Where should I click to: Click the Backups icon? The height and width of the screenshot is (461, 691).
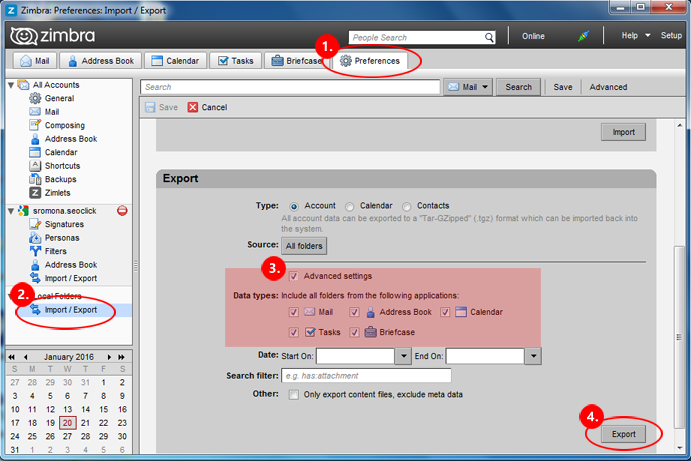click(35, 179)
